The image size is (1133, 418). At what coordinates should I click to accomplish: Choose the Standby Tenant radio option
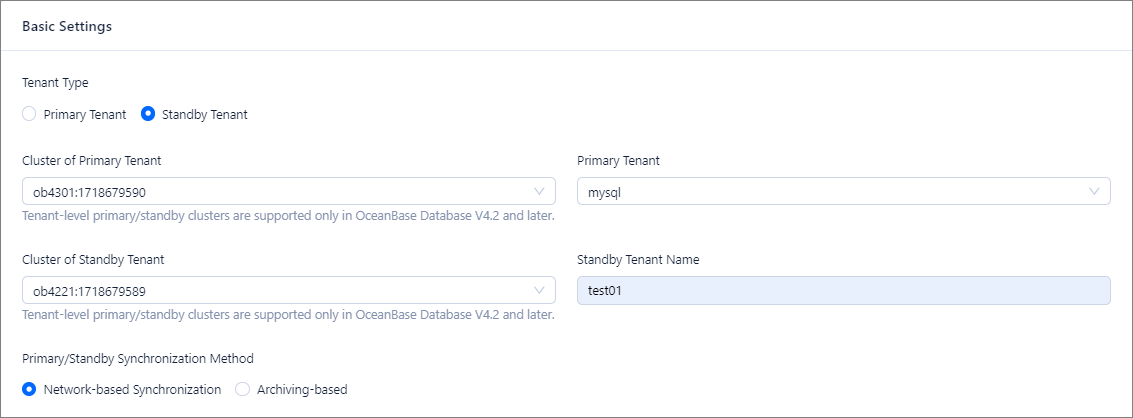[148, 114]
